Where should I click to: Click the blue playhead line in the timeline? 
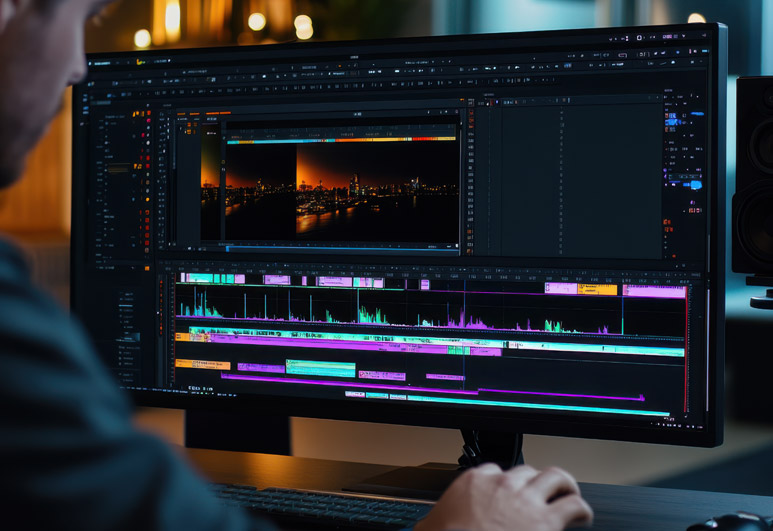(x=464, y=335)
